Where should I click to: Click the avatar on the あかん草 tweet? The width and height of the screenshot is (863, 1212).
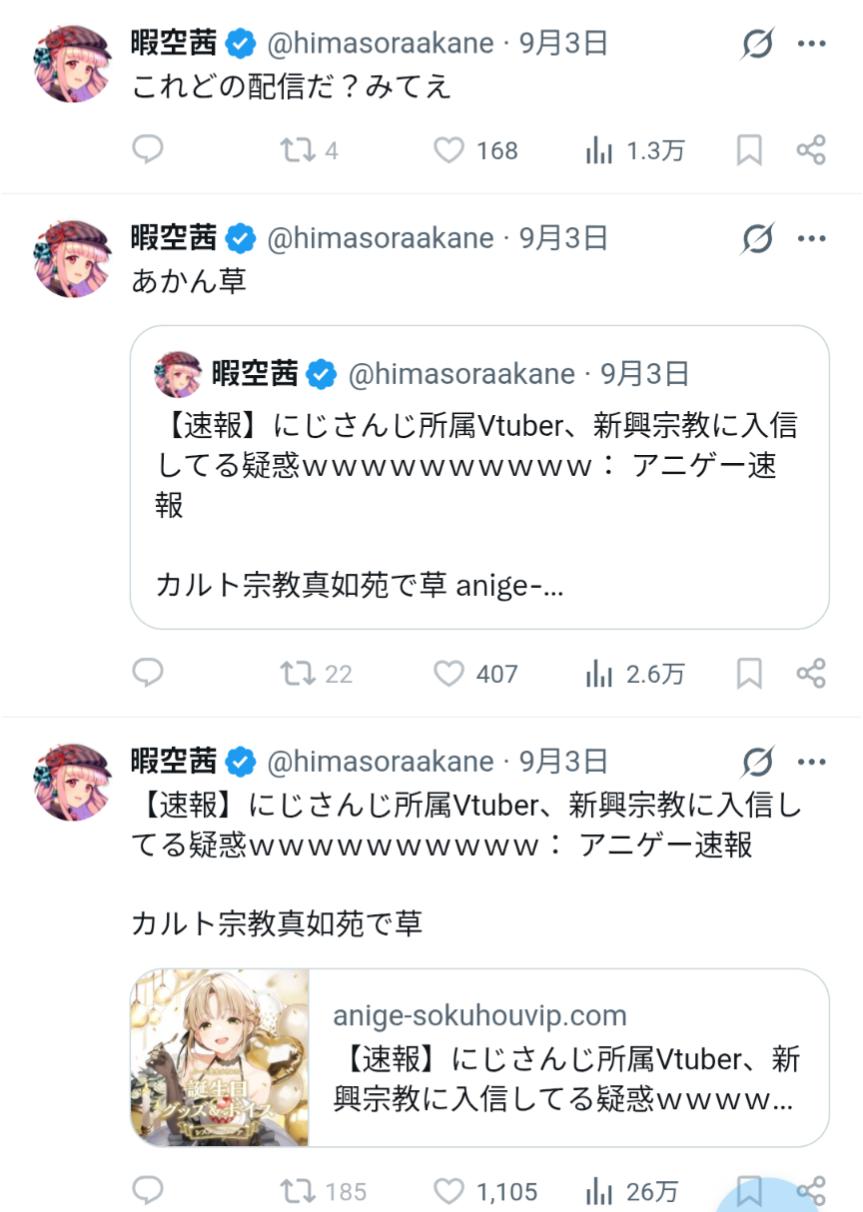pos(73,258)
